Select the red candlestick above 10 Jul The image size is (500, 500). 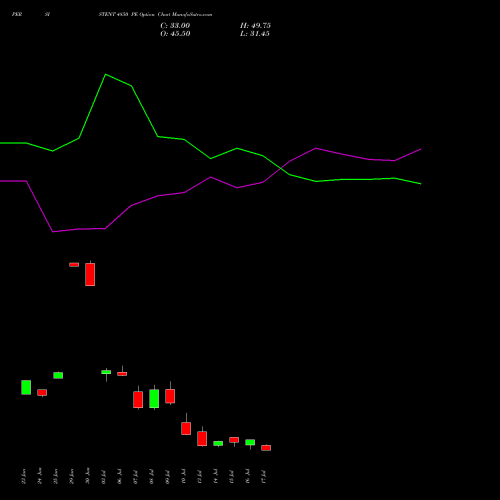186,428
